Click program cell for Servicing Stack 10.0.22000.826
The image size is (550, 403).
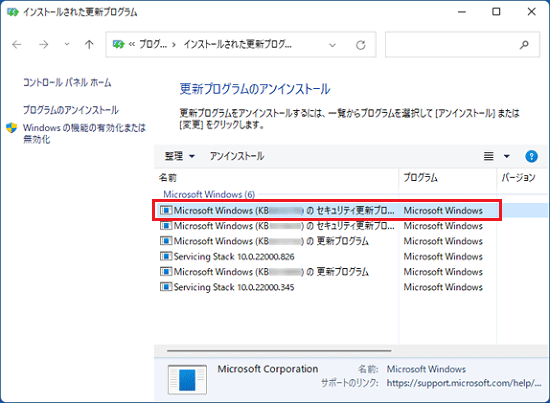[443, 257]
